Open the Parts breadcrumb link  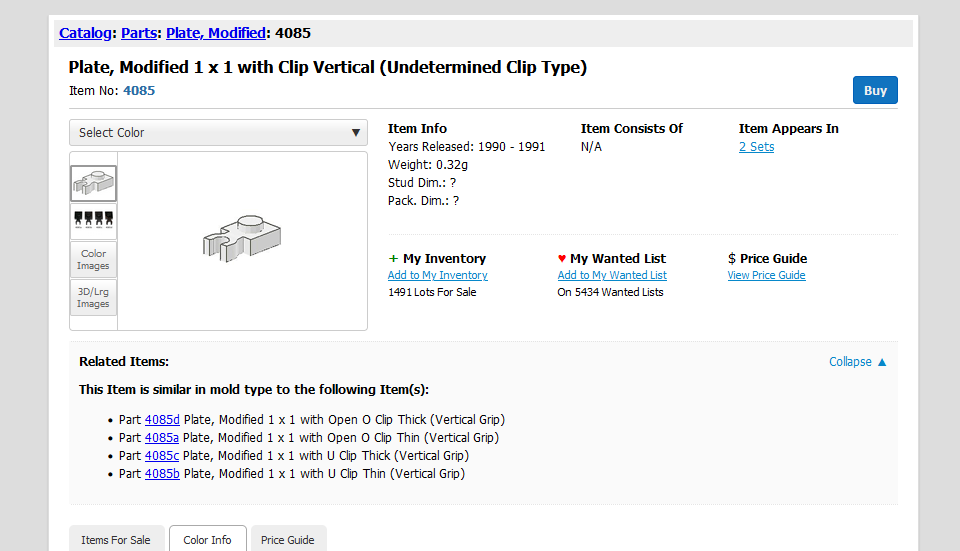coord(139,33)
